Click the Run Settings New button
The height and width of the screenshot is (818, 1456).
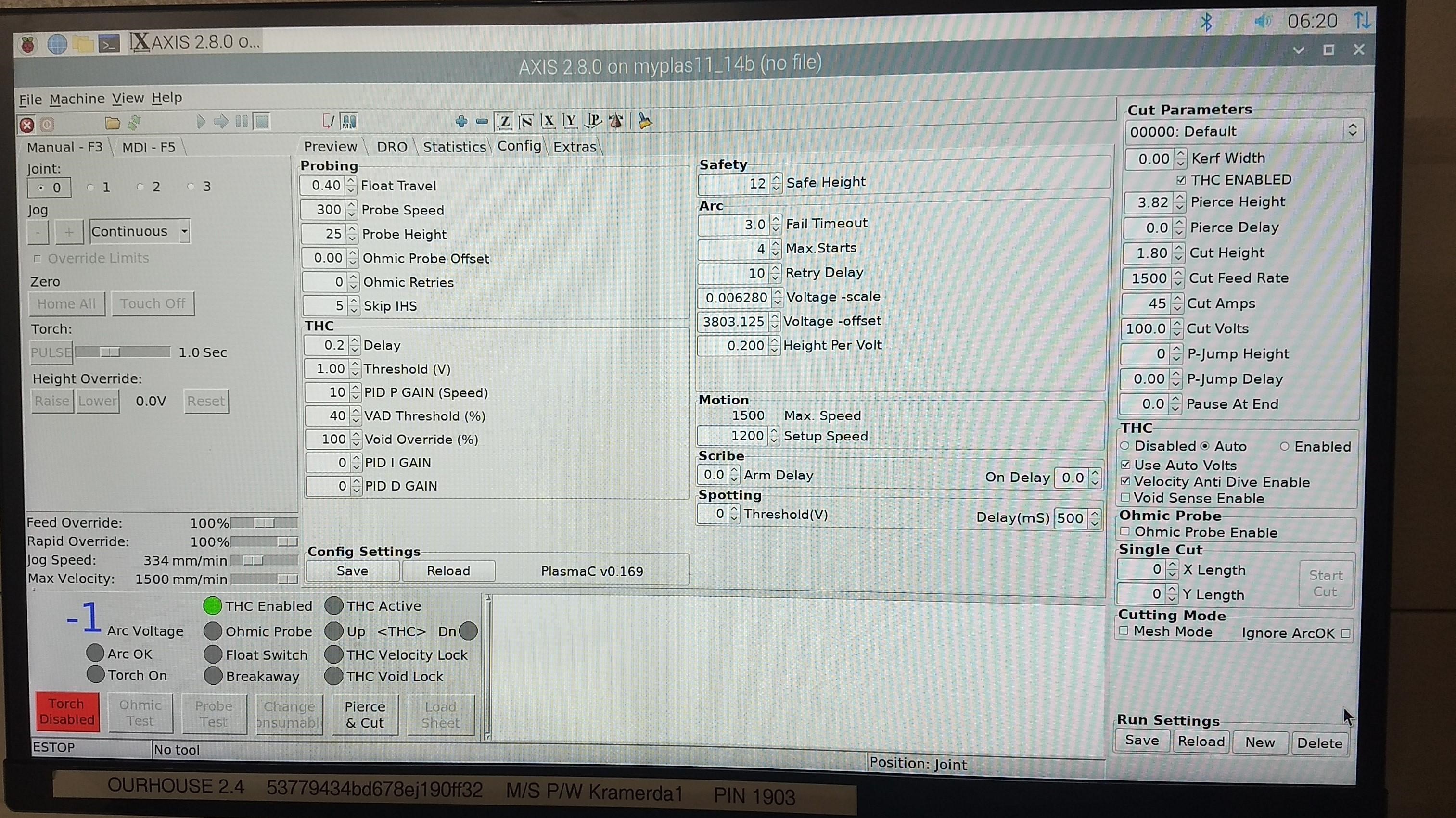[1260, 742]
